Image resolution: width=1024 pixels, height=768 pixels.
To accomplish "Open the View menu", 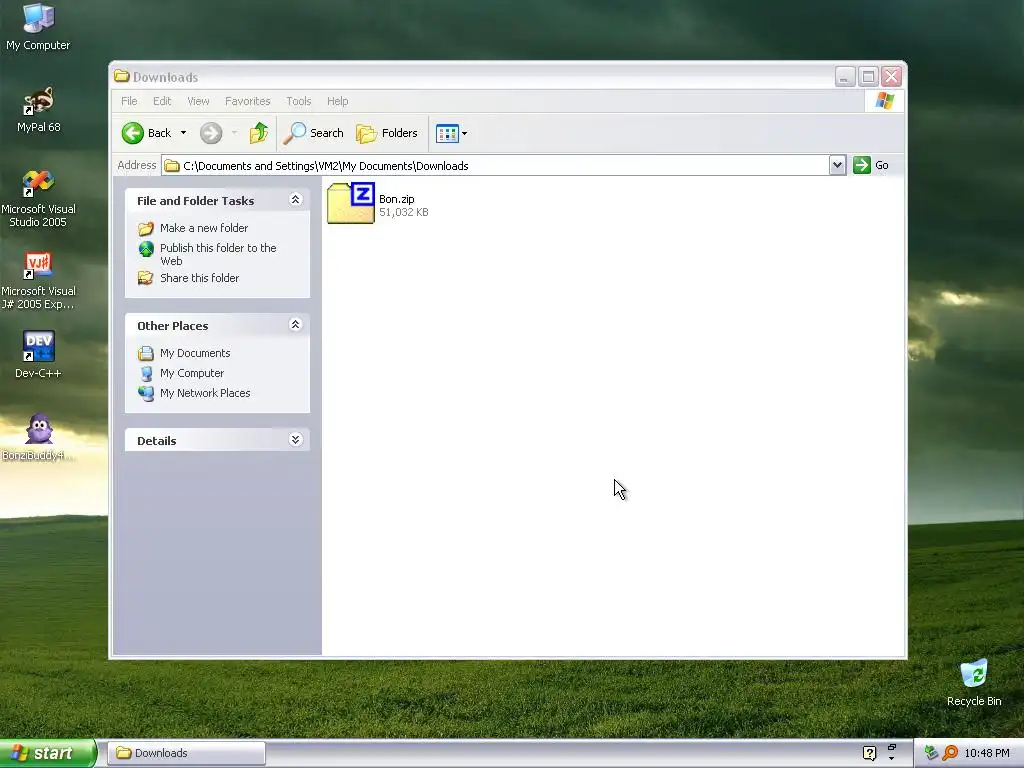I will pos(199,101).
